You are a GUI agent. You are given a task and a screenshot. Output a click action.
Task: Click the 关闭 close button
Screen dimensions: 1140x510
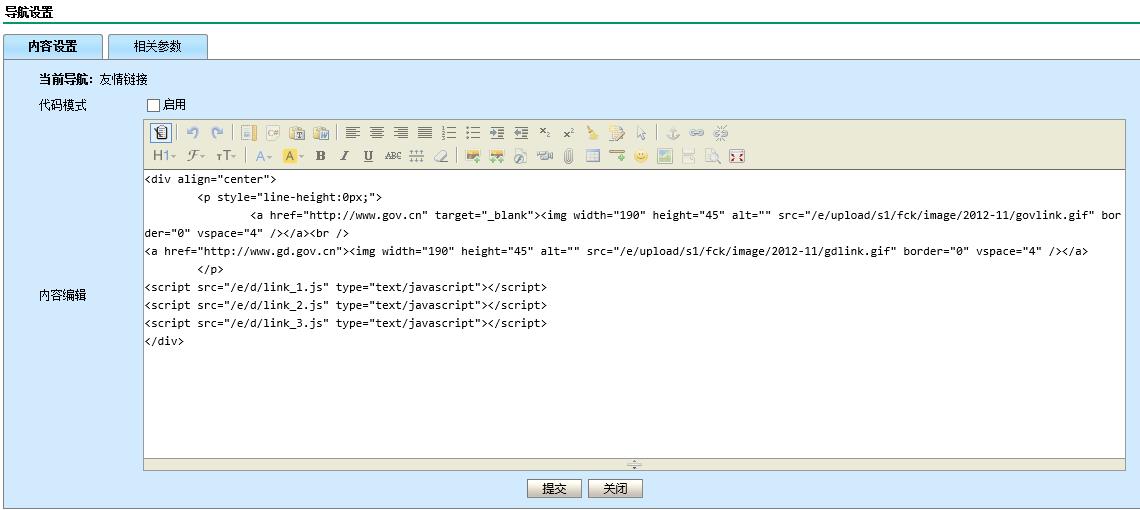point(615,489)
